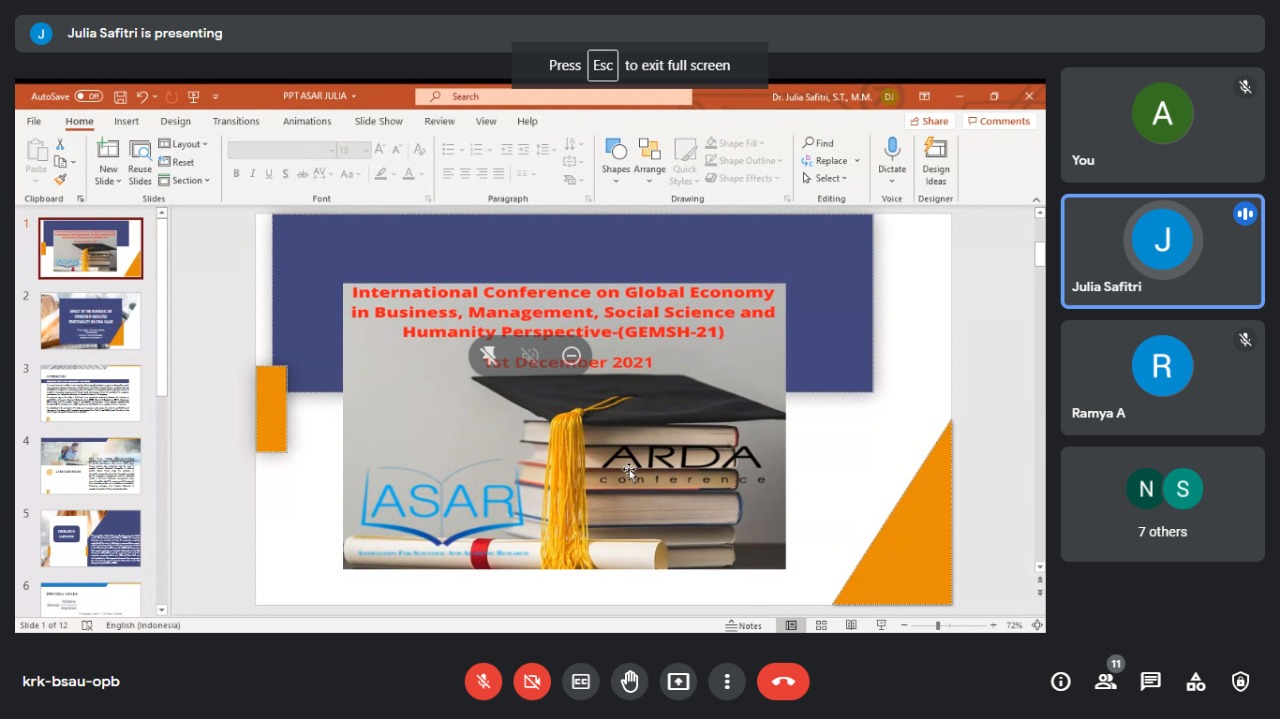Select the Julia Safitri participant tile
The width and height of the screenshot is (1280, 719).
pyautogui.click(x=1162, y=251)
